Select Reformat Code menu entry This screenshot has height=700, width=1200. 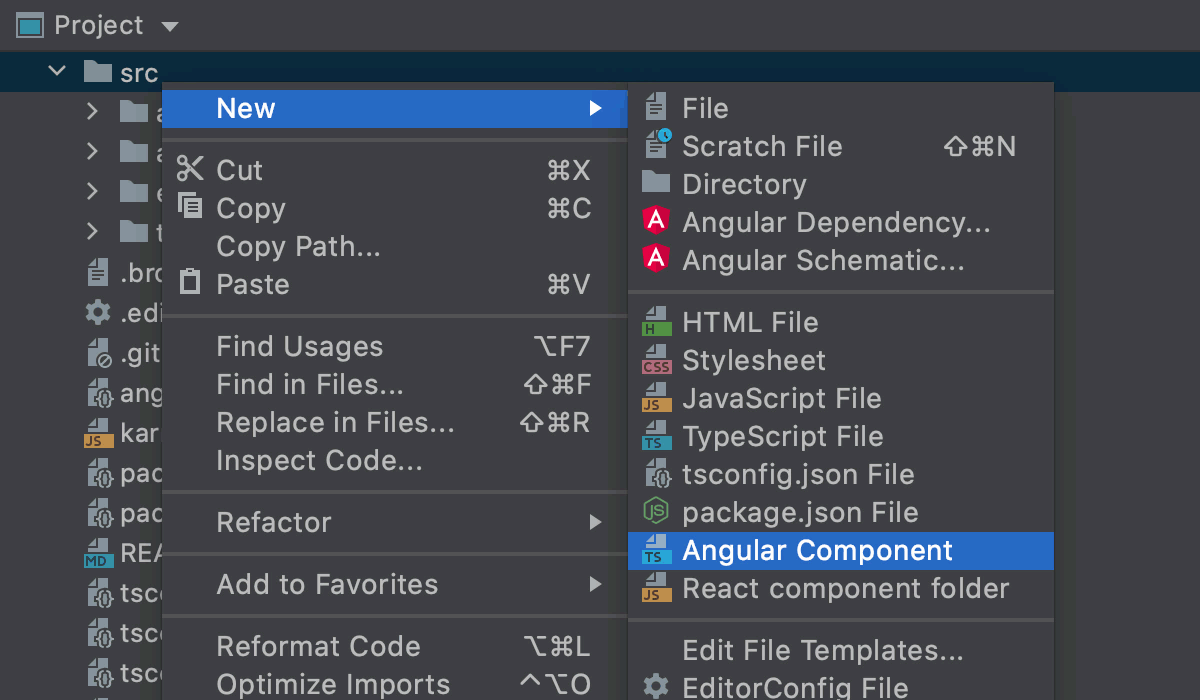395,646
